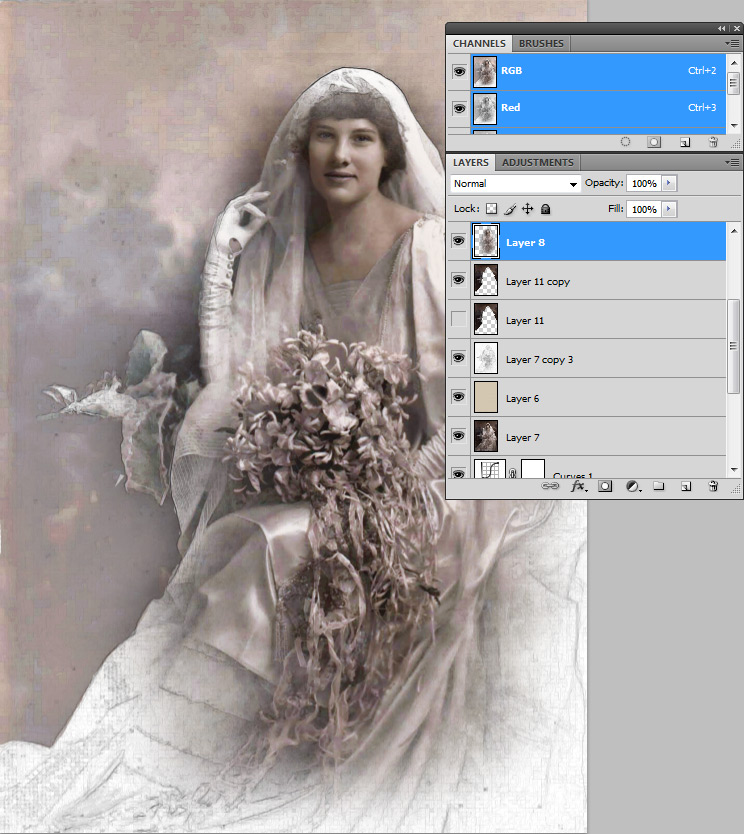The image size is (744, 834).
Task: Delete current channel trash icon
Action: (714, 142)
